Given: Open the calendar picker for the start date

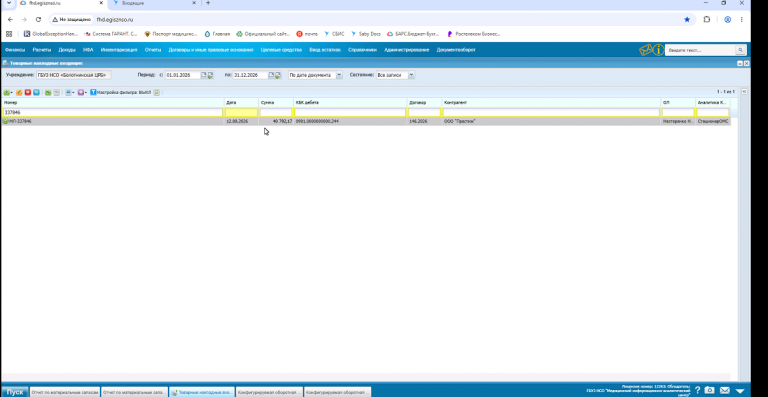Looking at the screenshot, I should point(204,75).
